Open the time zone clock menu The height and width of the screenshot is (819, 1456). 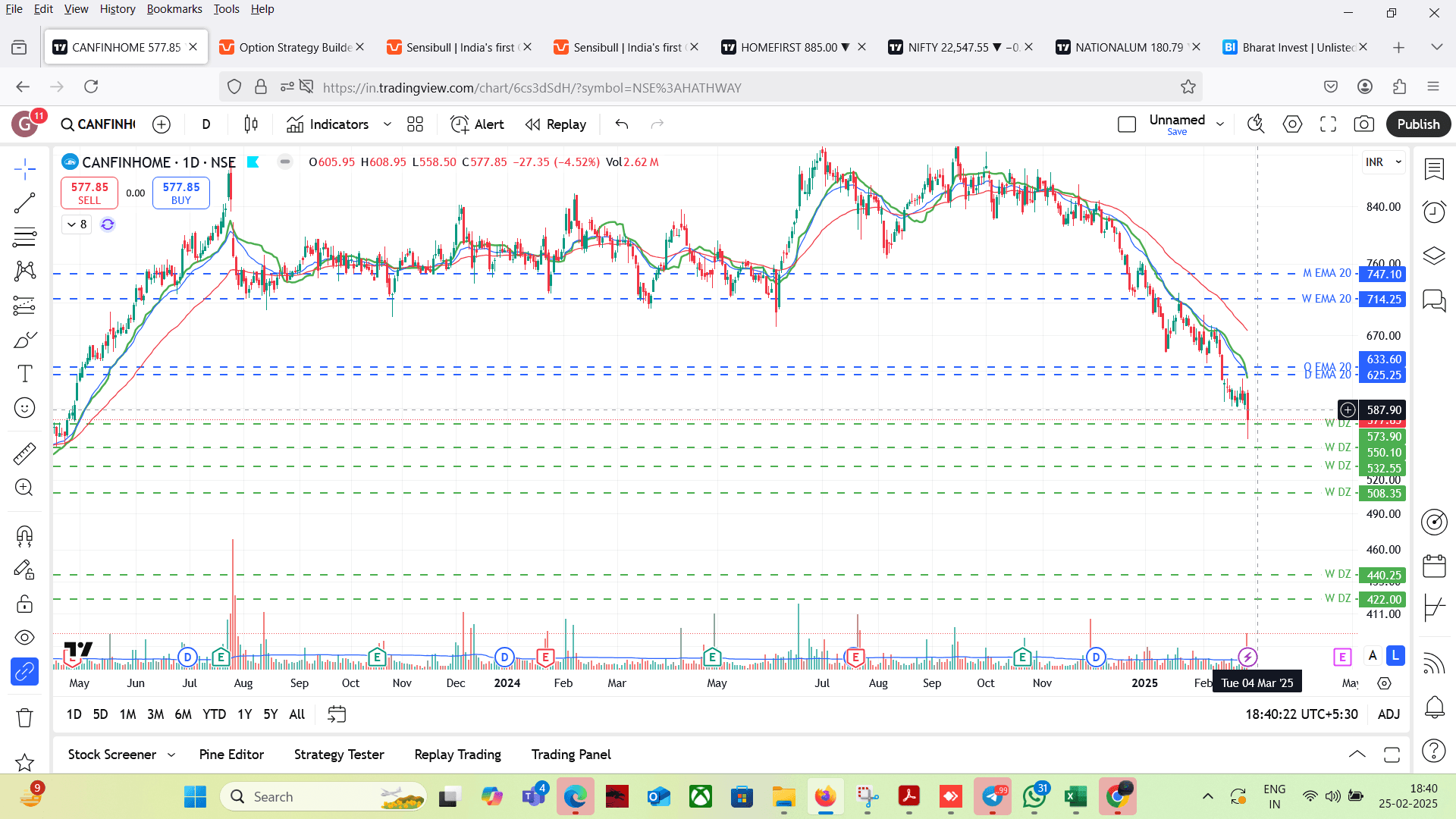(x=1301, y=714)
